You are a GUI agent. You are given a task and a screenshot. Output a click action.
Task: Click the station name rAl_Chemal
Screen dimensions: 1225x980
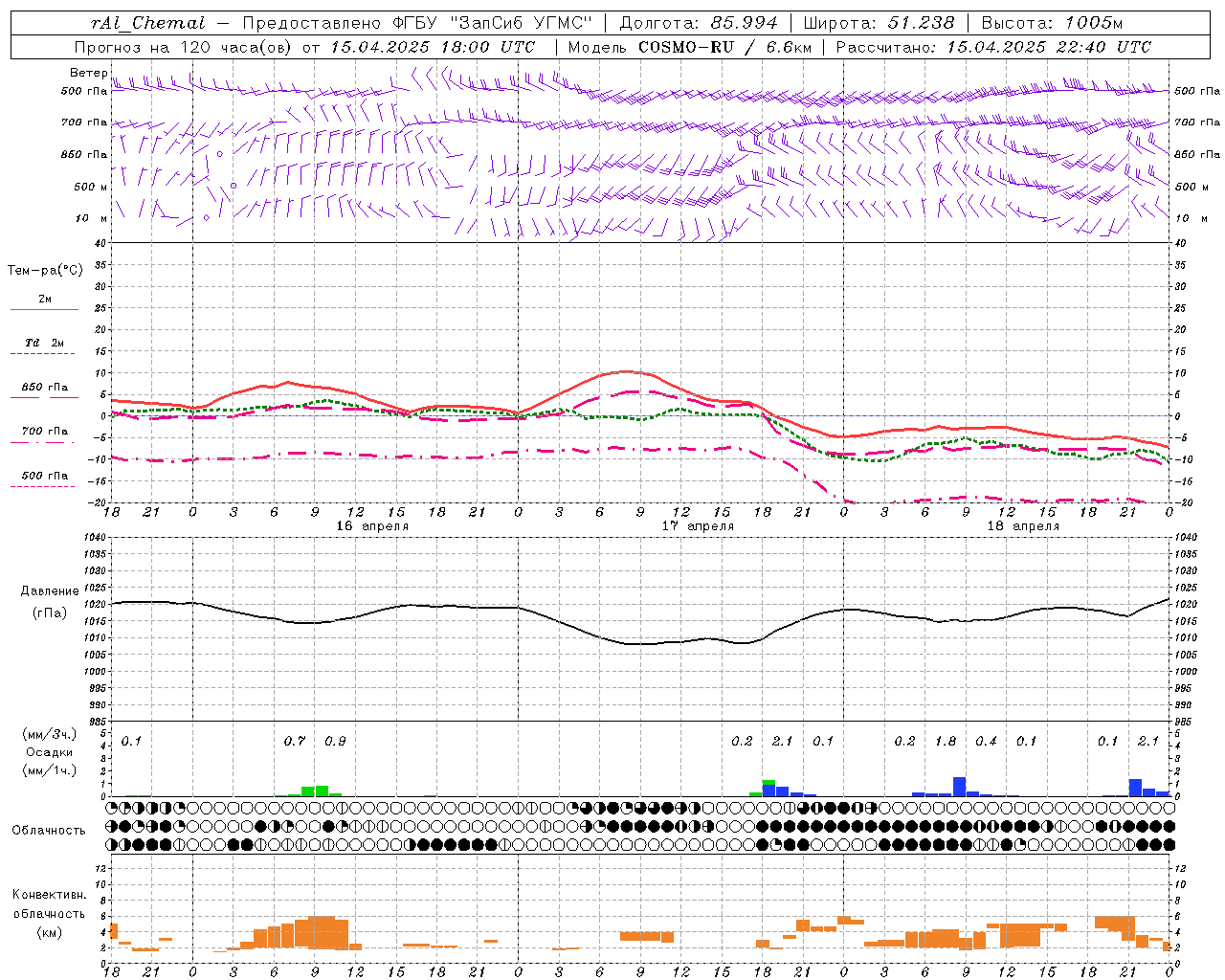148,23
